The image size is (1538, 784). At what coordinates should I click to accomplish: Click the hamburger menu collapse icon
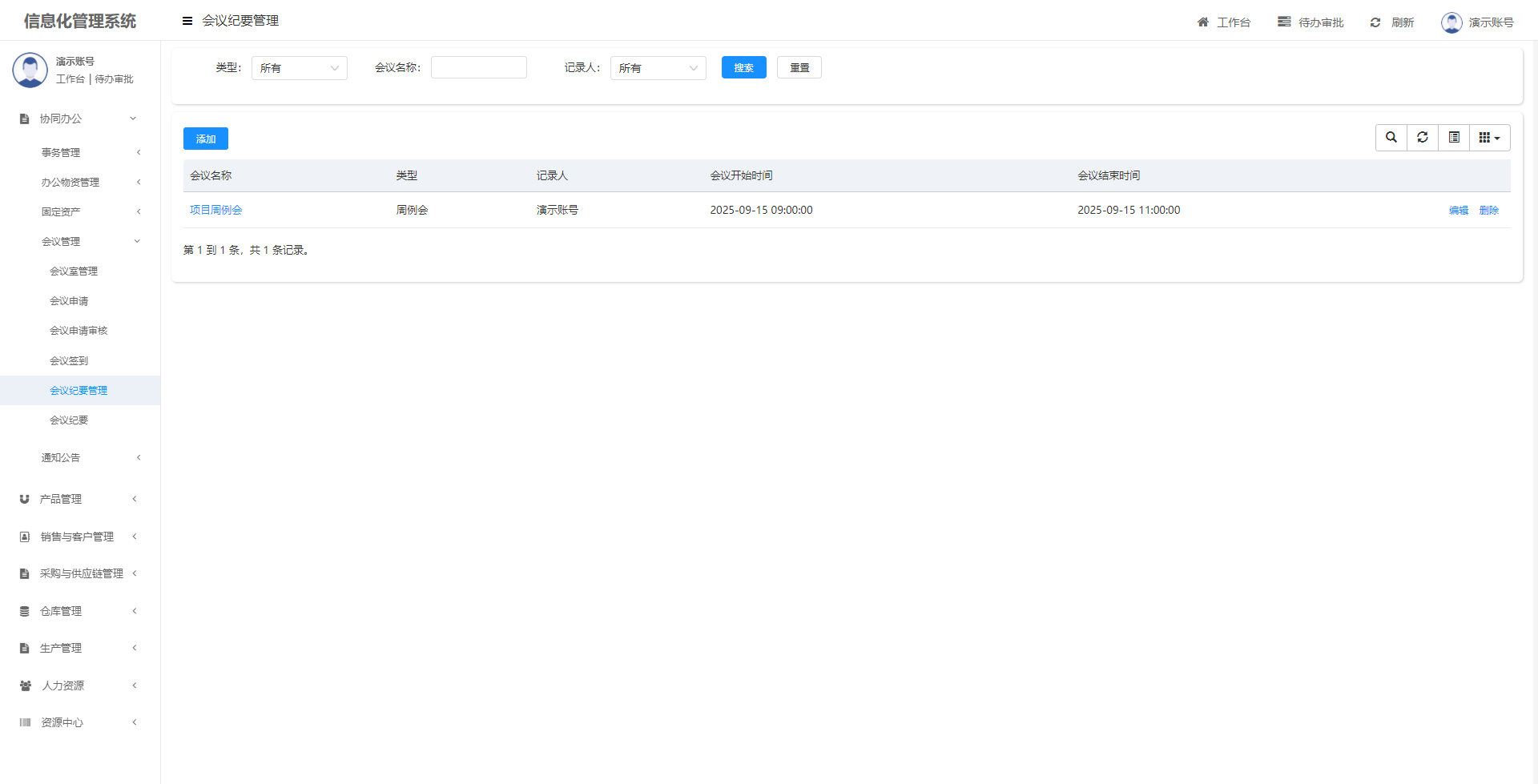tap(187, 21)
